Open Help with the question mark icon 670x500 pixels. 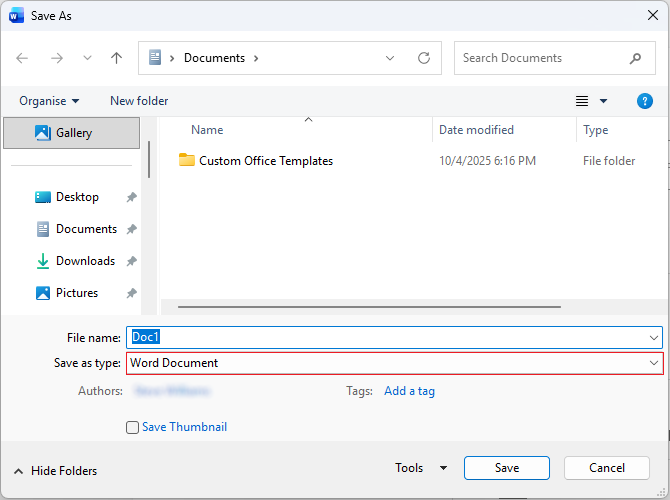(644, 101)
